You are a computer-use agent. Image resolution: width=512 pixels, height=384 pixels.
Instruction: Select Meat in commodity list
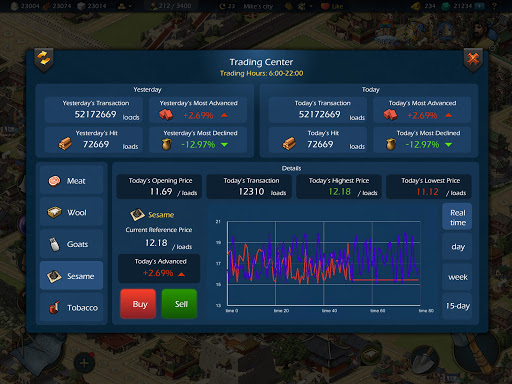point(71,181)
